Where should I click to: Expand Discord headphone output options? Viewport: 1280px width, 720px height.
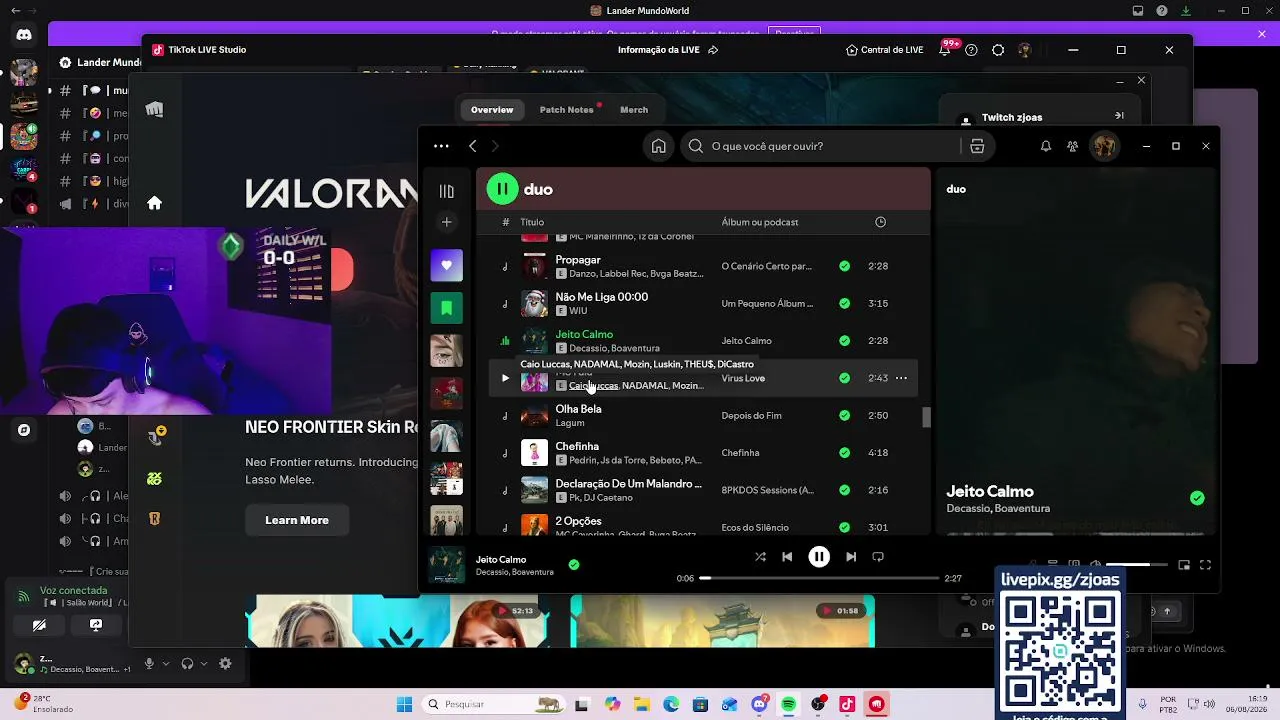204,664
